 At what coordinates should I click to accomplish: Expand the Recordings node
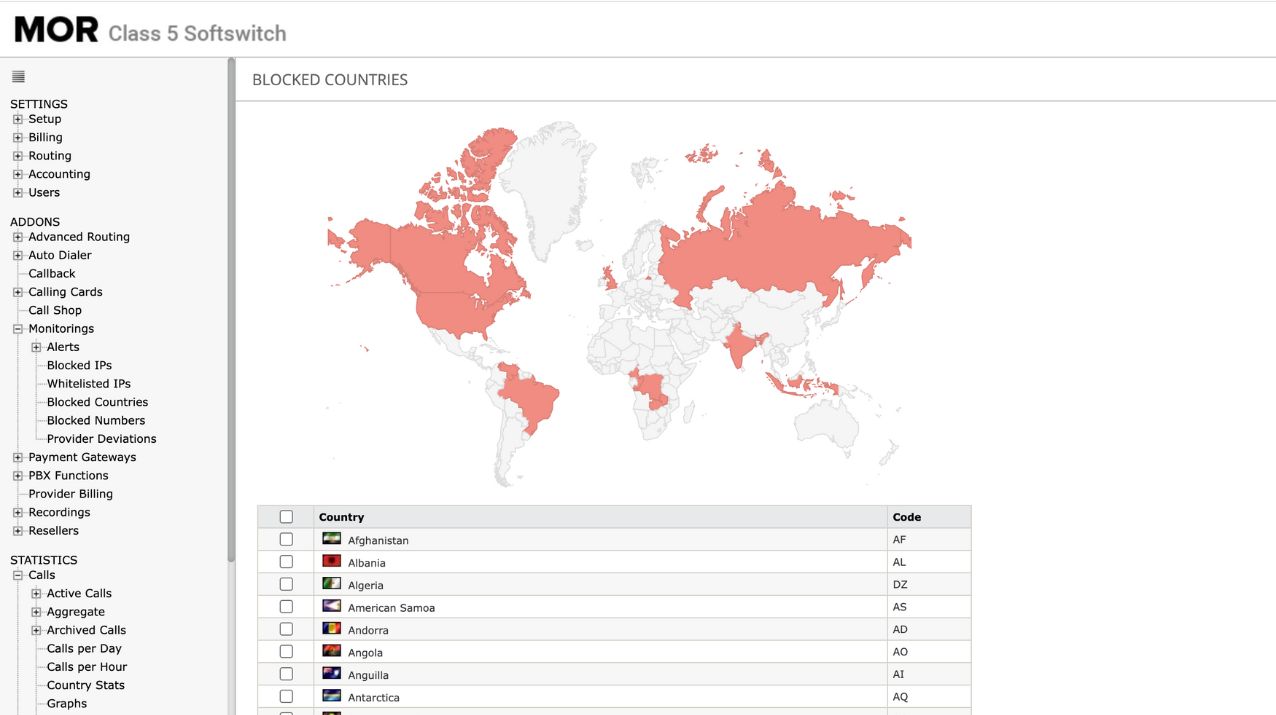tap(18, 513)
